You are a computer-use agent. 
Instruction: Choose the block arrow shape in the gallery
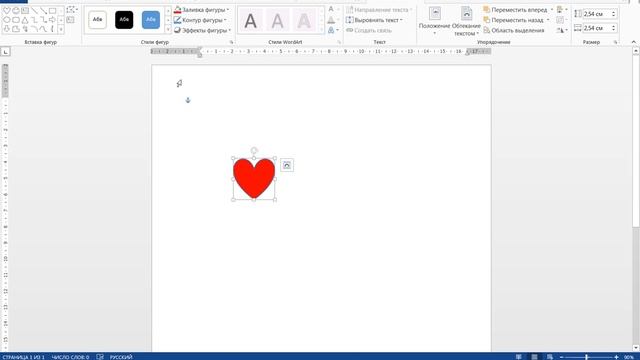[x=52, y=20]
